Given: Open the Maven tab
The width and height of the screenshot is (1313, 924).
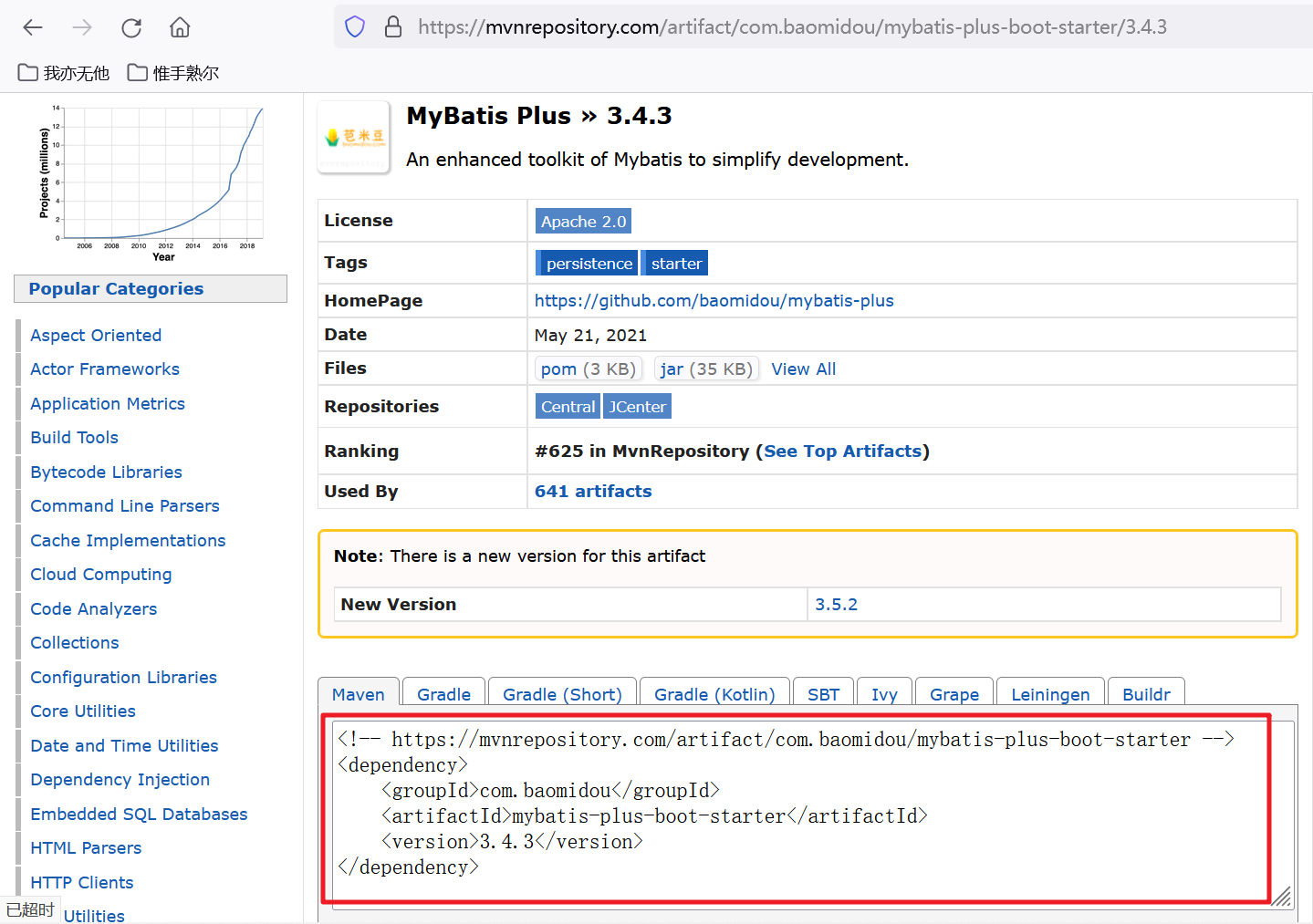Looking at the screenshot, I should (x=359, y=694).
